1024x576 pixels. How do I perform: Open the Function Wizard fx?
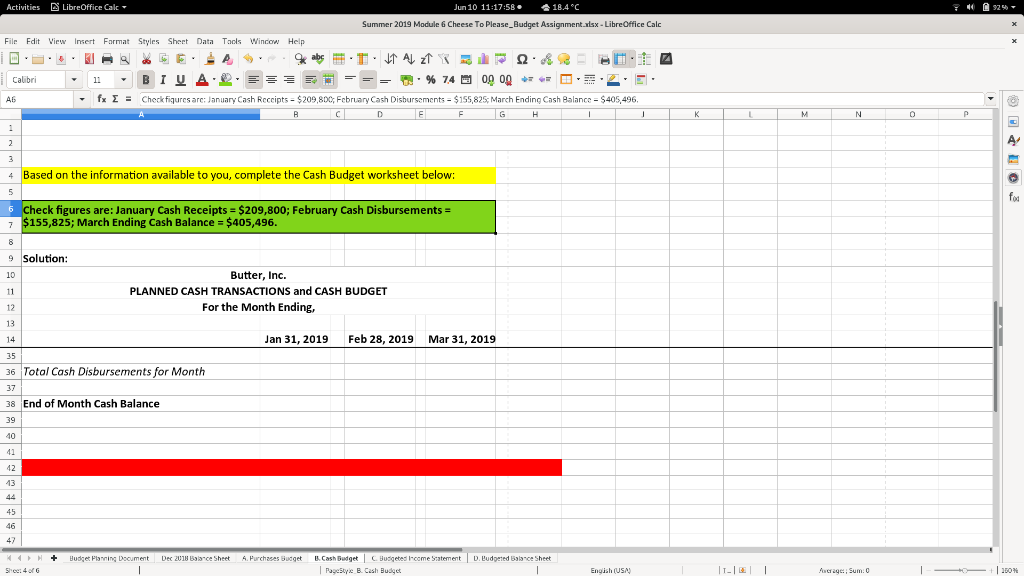(101, 99)
